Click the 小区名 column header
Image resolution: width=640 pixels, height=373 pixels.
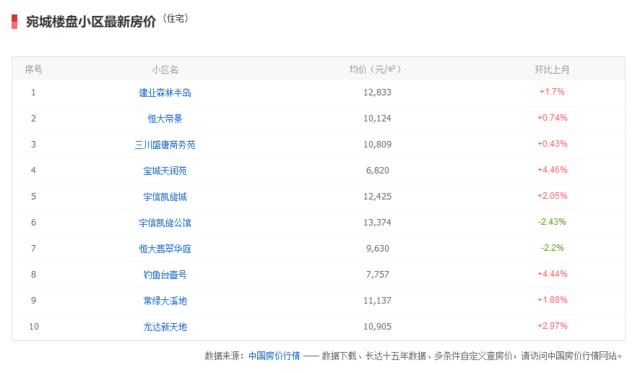pyautogui.click(x=165, y=70)
